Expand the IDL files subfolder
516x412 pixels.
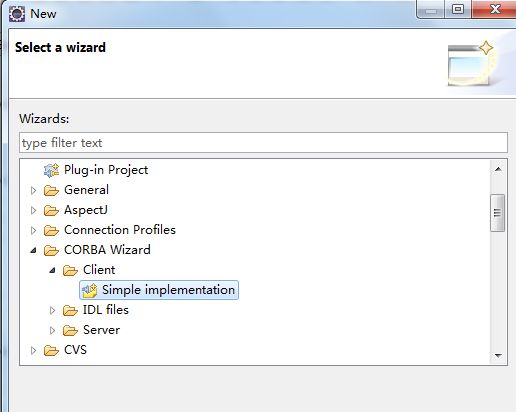tap(52, 310)
